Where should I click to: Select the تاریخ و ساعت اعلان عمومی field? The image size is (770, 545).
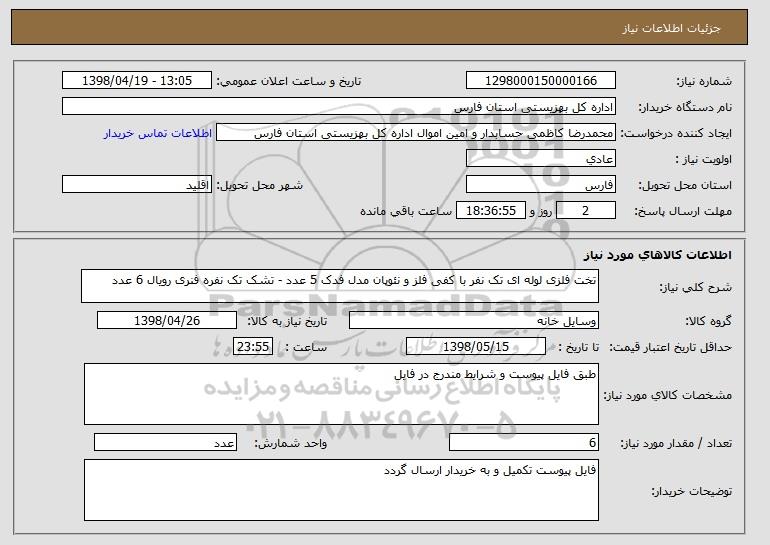pos(137,81)
